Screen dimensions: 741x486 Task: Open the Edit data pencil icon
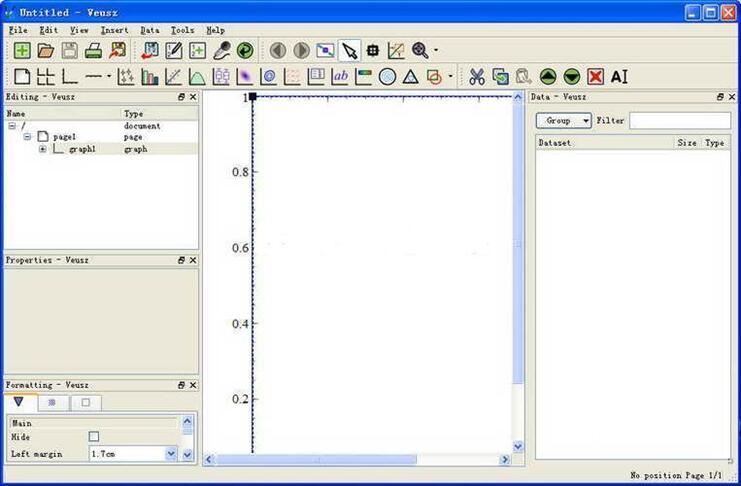tap(174, 51)
